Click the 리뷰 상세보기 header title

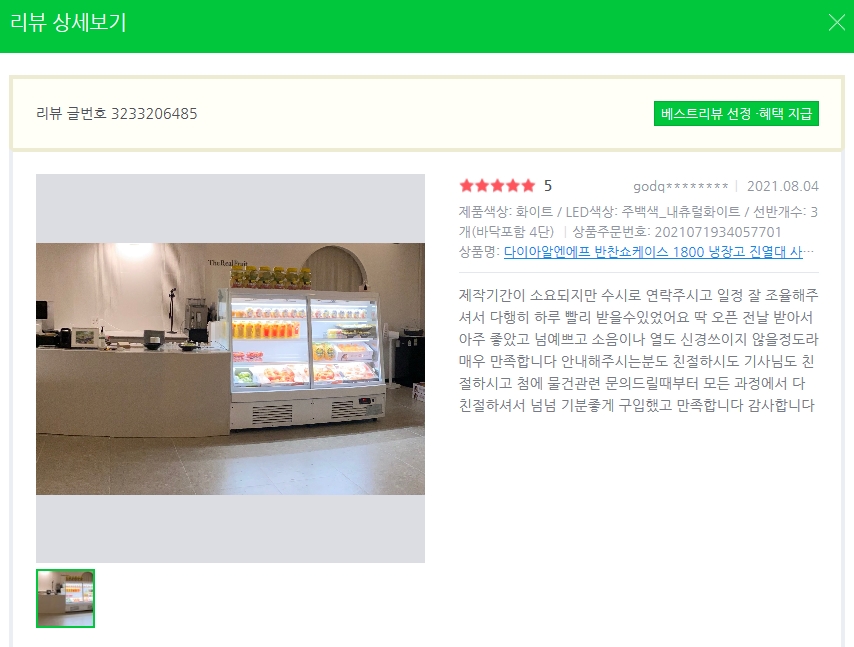68,22
